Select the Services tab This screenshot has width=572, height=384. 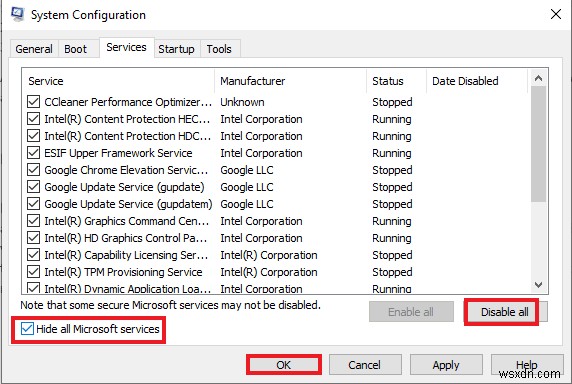126,47
